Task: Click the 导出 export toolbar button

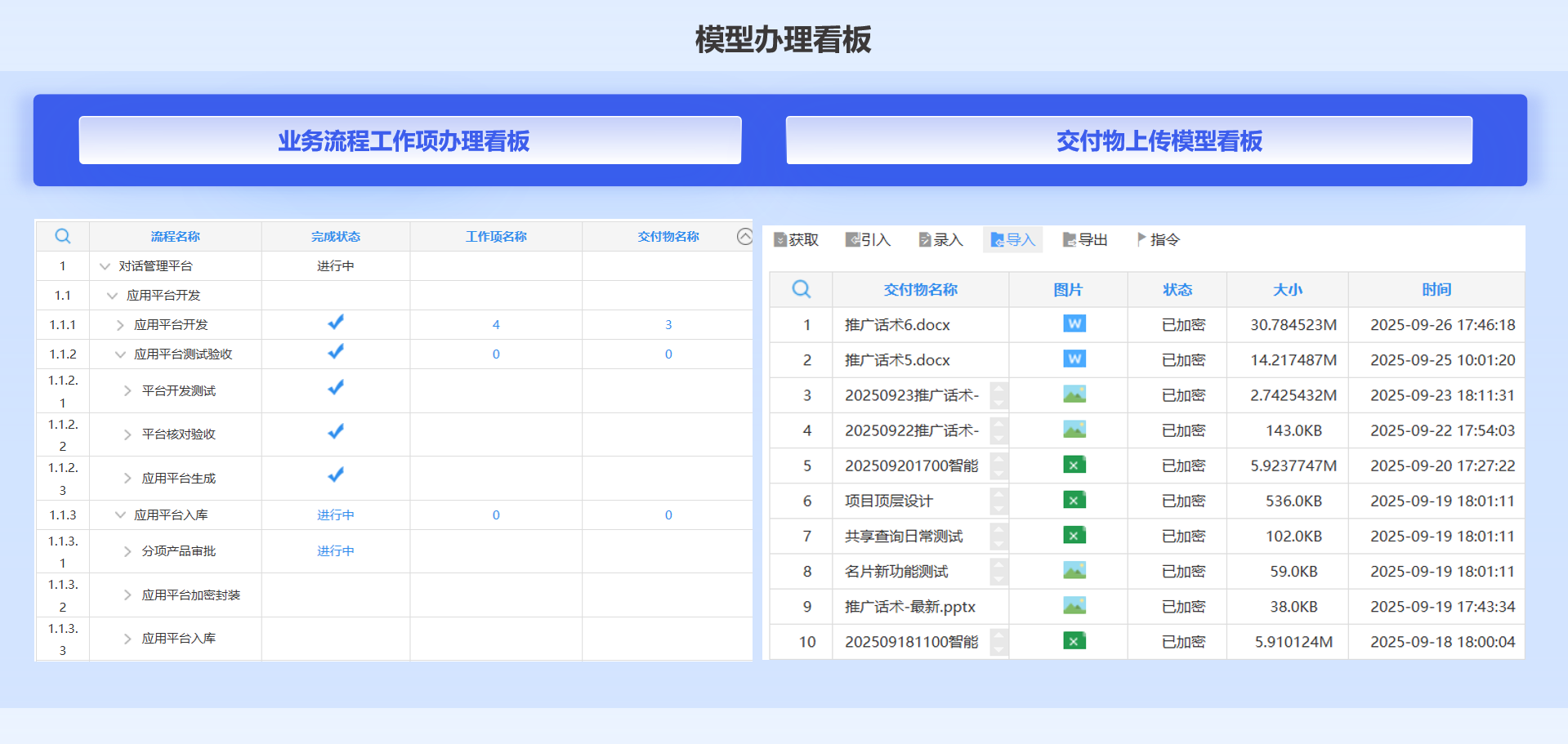Action: (1085, 239)
